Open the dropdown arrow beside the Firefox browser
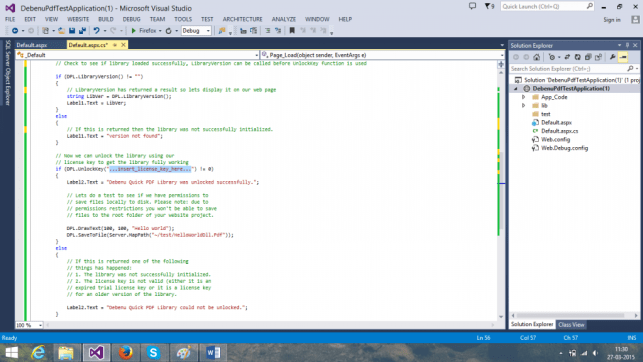This screenshot has height=362, width=643. pyautogui.click(x=160, y=31)
